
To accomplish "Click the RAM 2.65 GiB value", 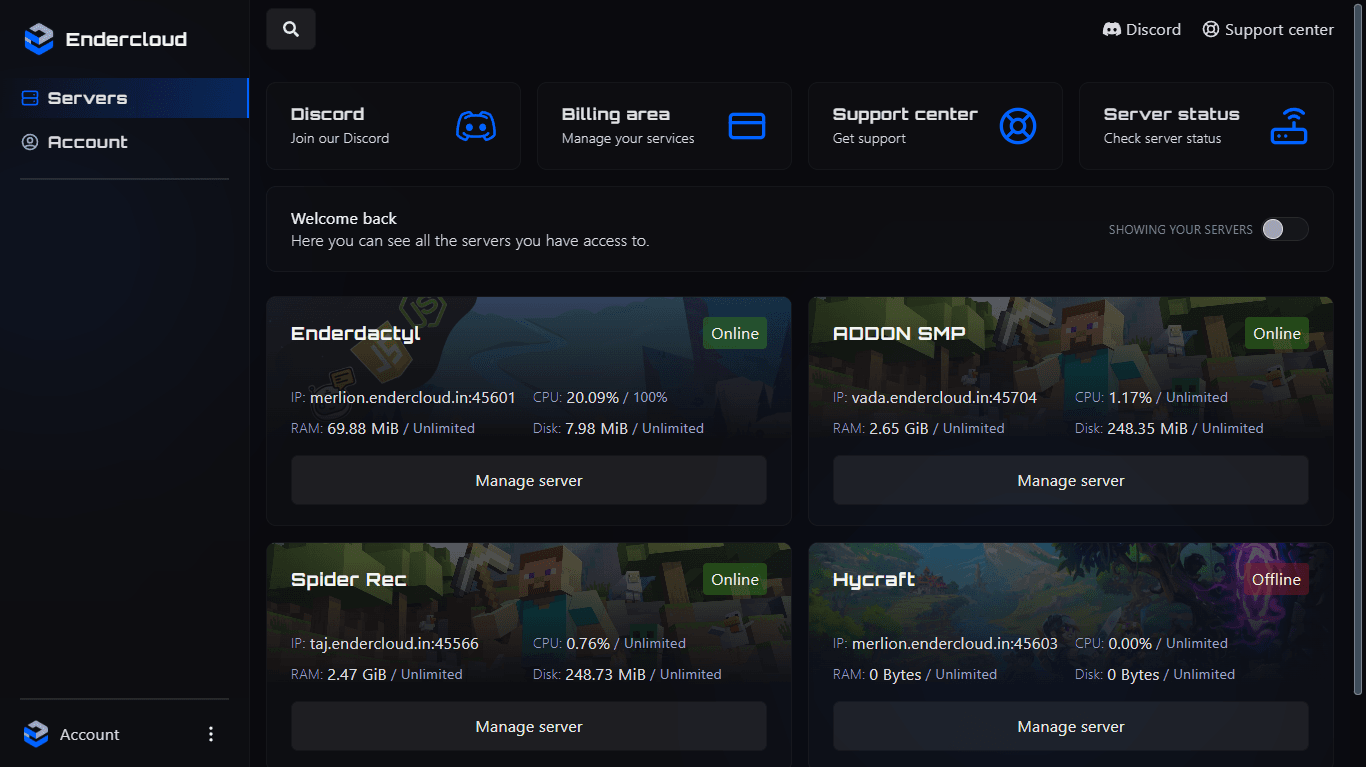I will [x=899, y=428].
